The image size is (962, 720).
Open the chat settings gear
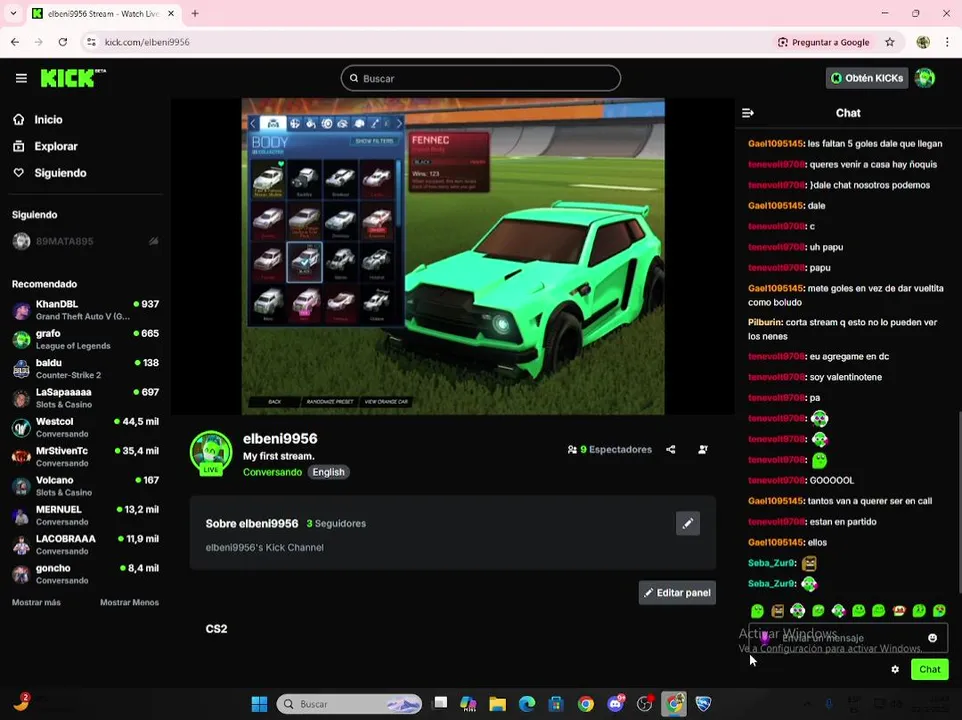[895, 669]
